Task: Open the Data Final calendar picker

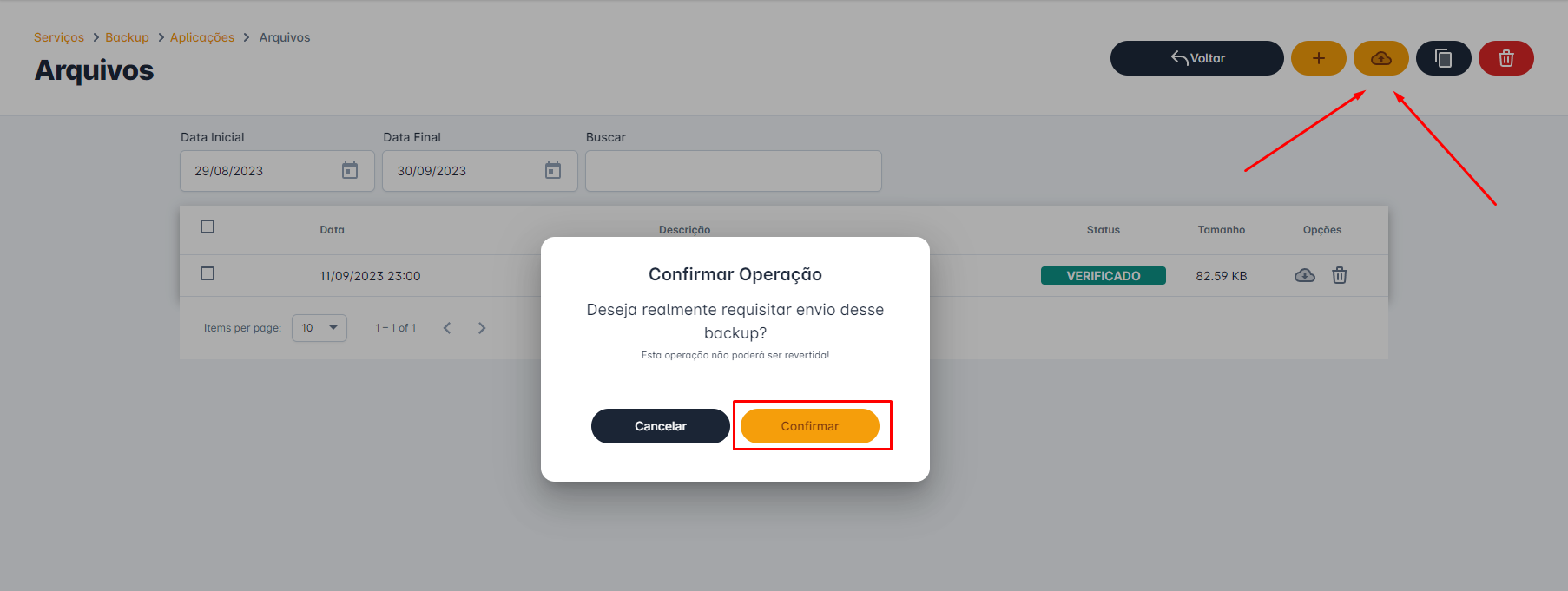Action: [553, 170]
